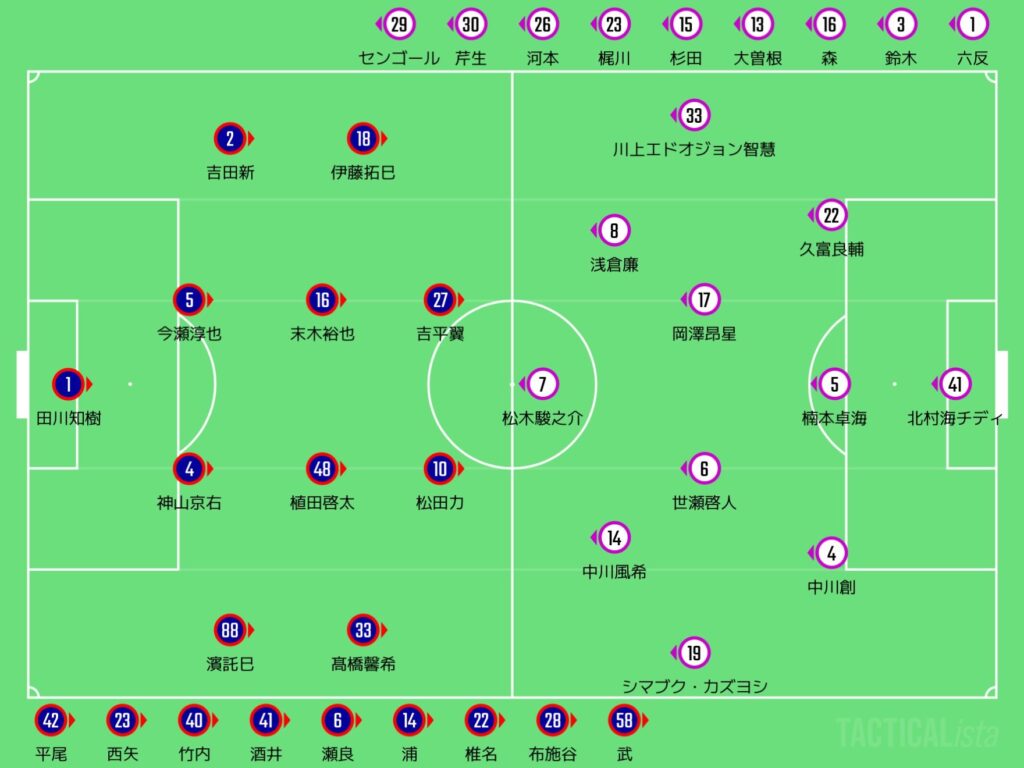This screenshot has width=1024, height=768.
Task: Click the number 8 浅倉廉 marker
Action: [614, 232]
